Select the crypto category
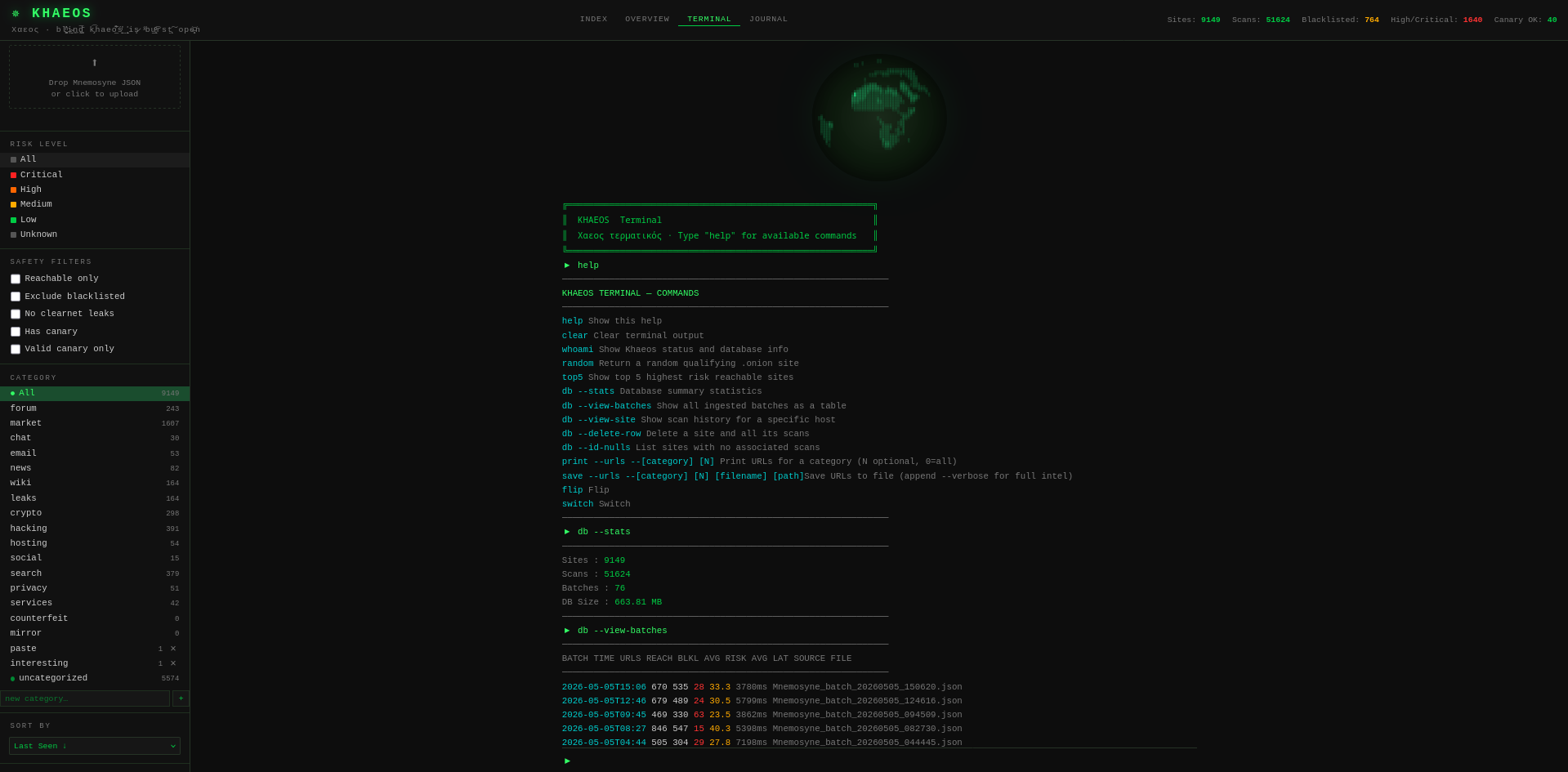This screenshot has width=1568, height=772. tap(95, 513)
